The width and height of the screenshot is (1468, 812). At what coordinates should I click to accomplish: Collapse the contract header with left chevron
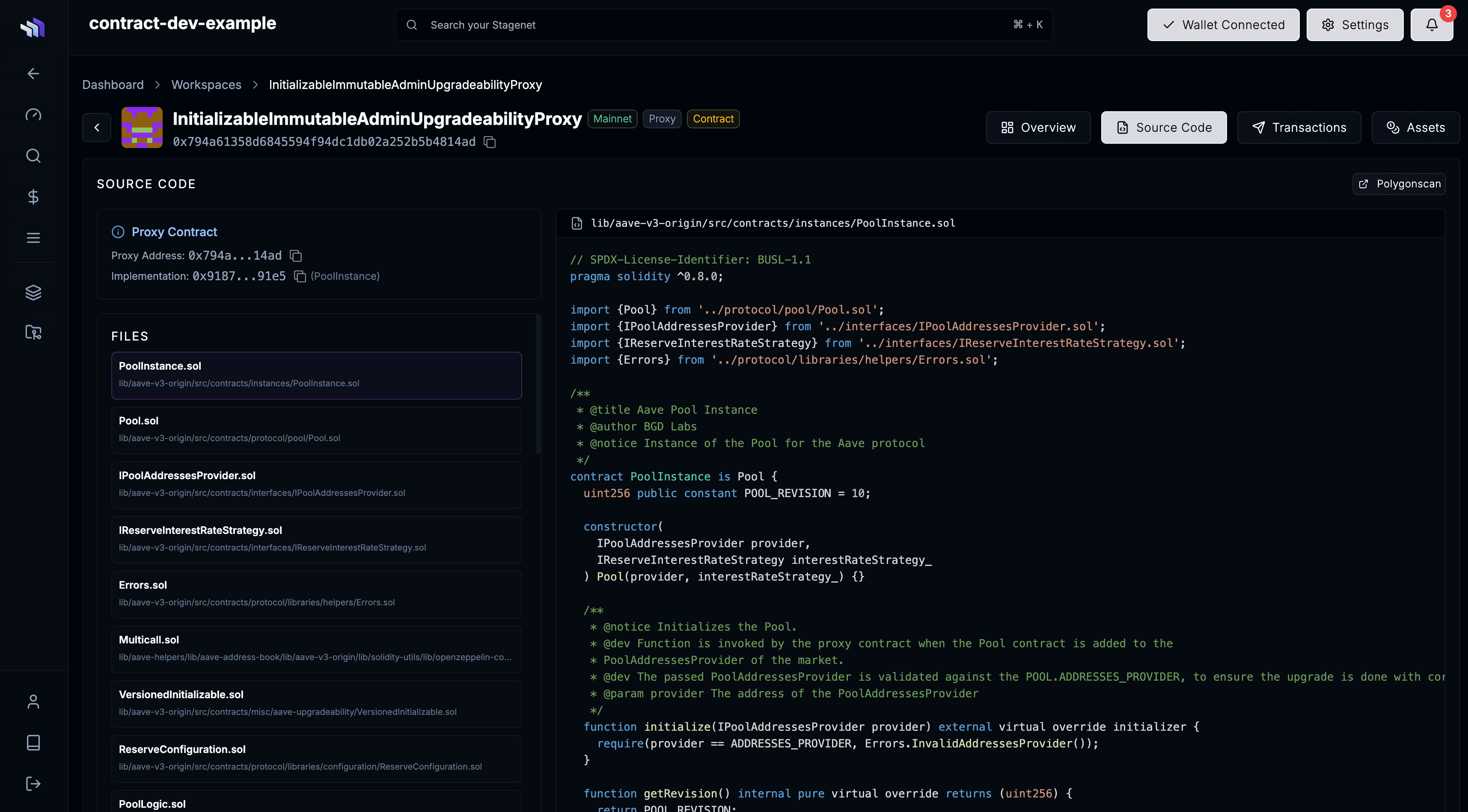click(x=96, y=127)
